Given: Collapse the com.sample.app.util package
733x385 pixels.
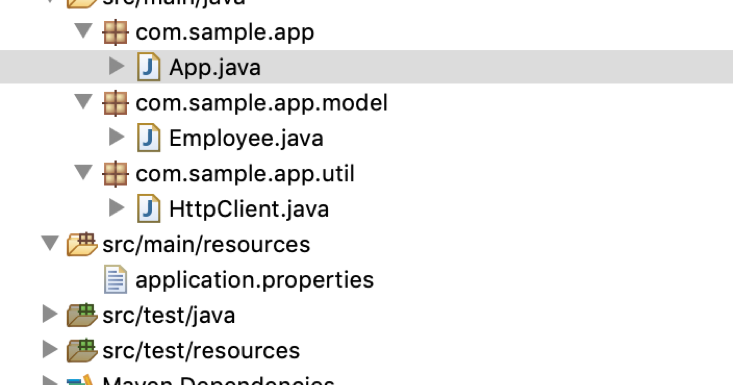Looking at the screenshot, I should 84,172.
